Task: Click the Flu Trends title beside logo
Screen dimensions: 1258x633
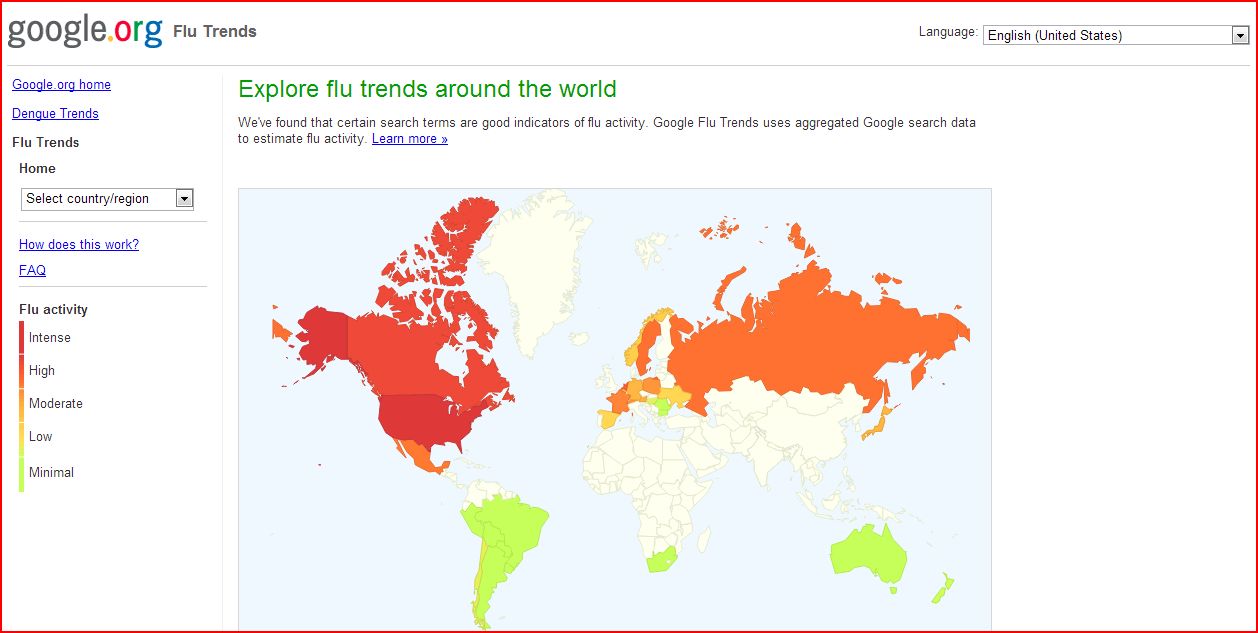Action: (x=215, y=32)
